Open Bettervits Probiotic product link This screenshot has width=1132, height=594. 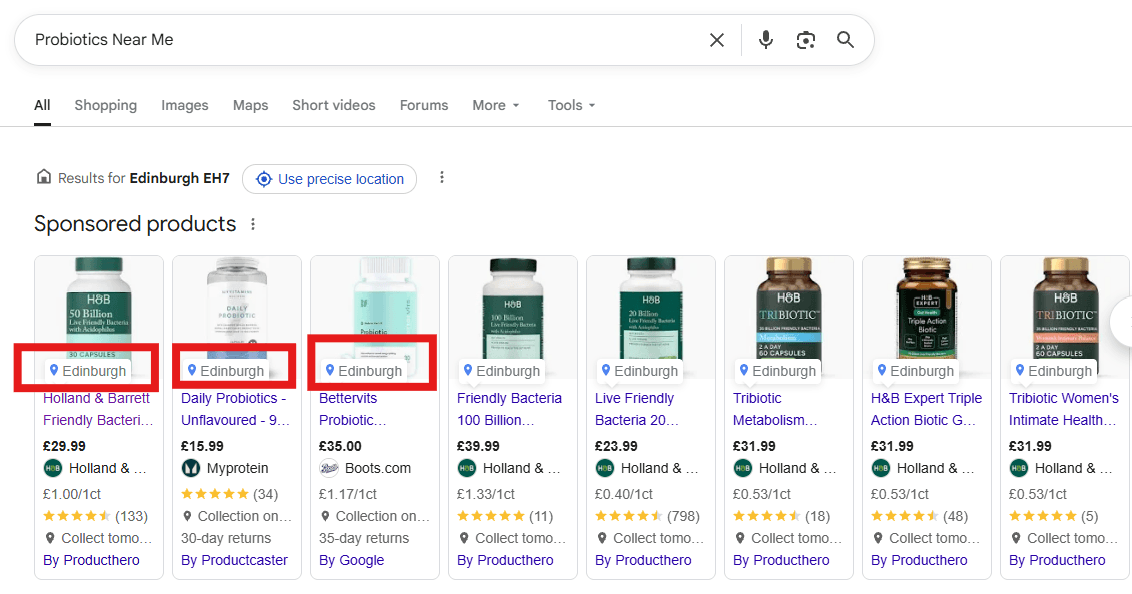tap(353, 409)
